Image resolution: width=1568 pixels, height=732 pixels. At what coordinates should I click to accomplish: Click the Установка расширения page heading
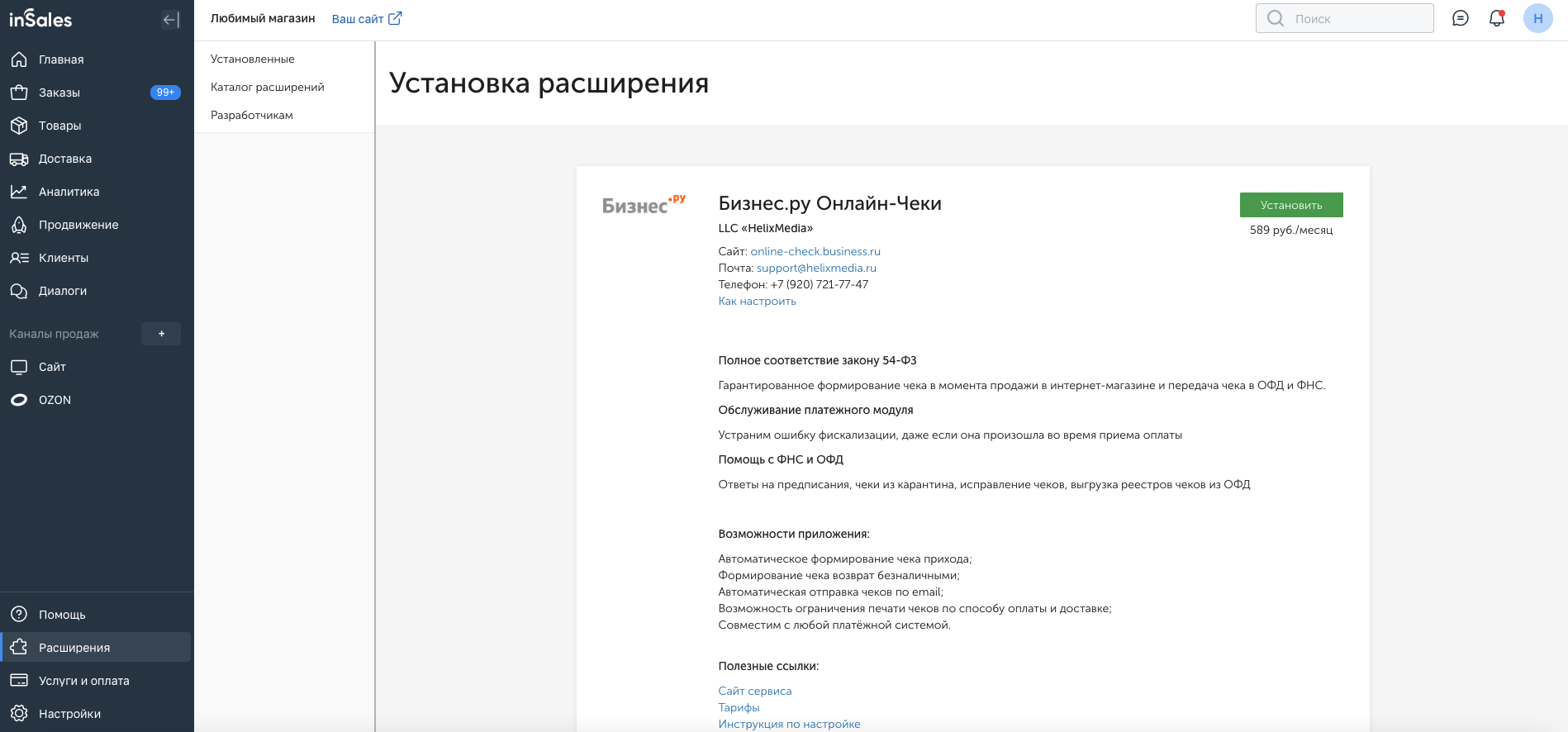(549, 83)
